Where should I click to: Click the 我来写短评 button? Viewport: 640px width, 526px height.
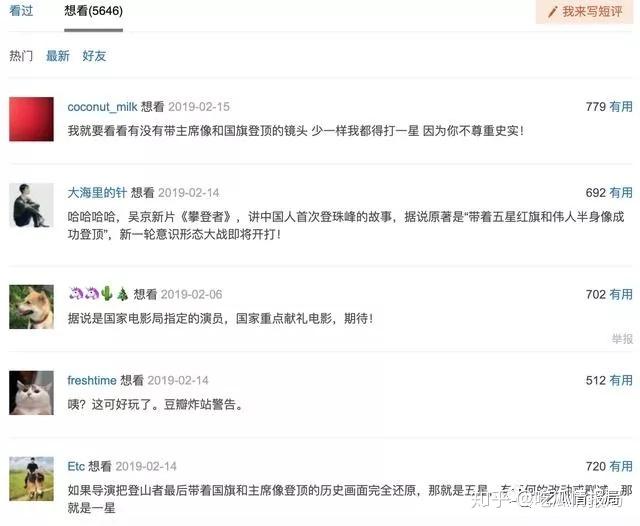pyautogui.click(x=584, y=12)
